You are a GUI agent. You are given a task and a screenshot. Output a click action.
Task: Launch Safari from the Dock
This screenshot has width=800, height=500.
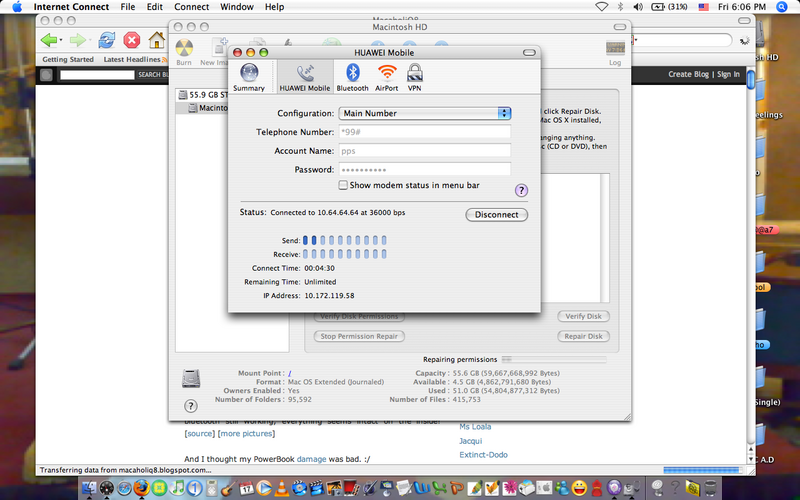(124, 488)
